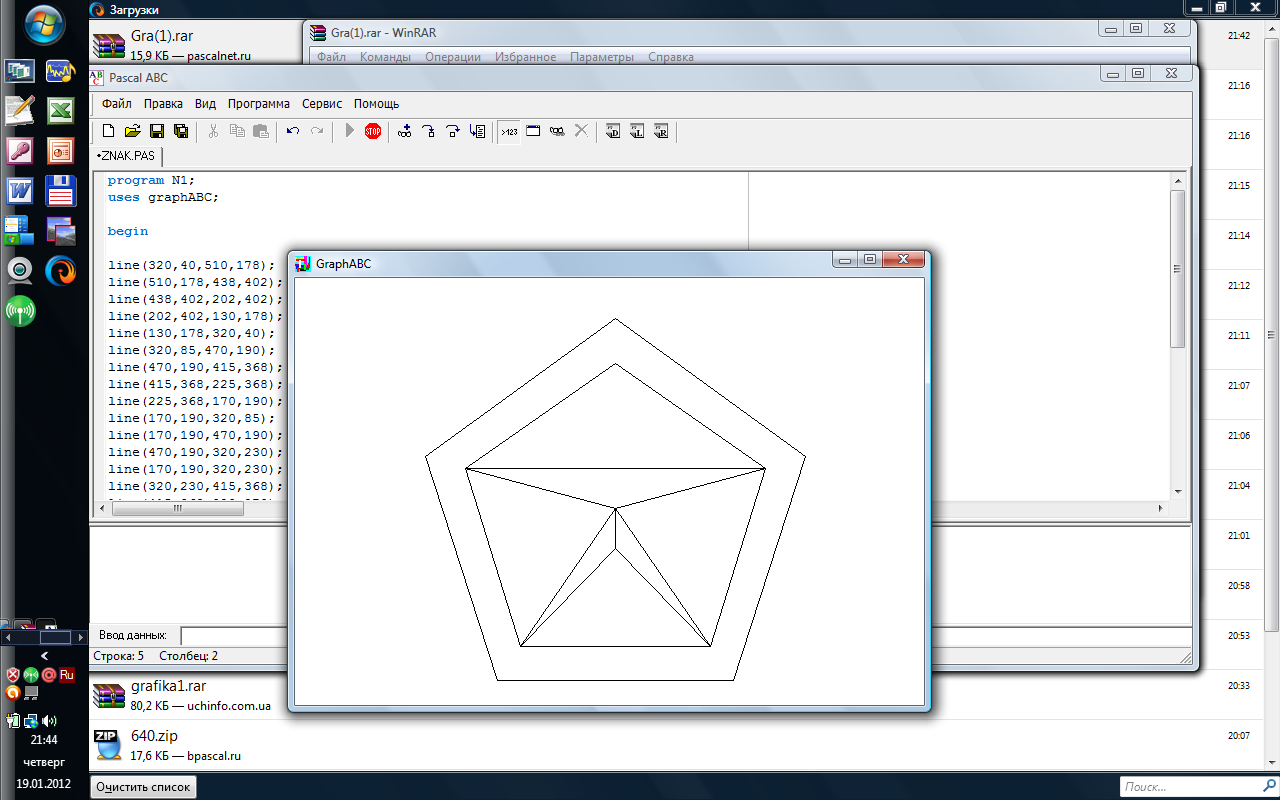Click the 'uses graphABC;' code line
1280x800 pixels.
[163, 197]
